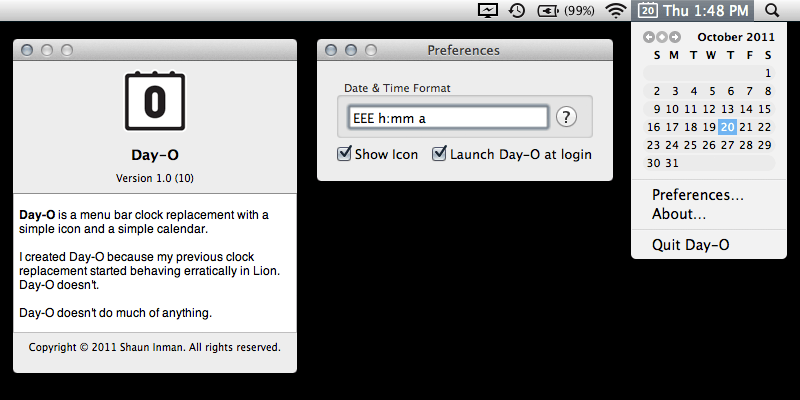Disable Launch Day-O at login checkbox
The image size is (800, 400).
coord(439,154)
